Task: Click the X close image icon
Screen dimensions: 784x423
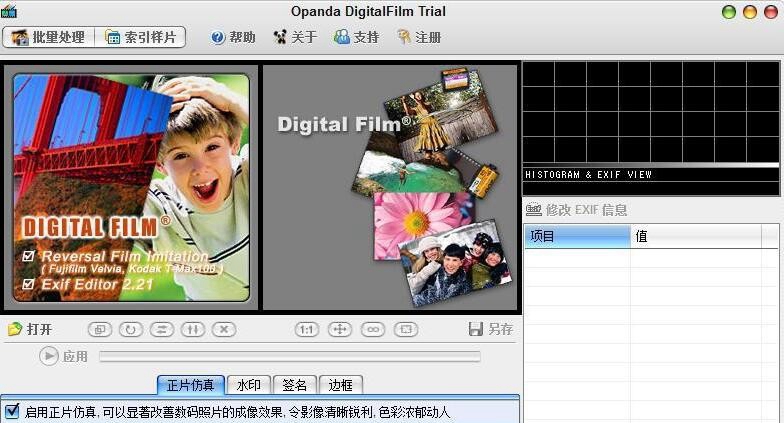Action: coord(224,330)
